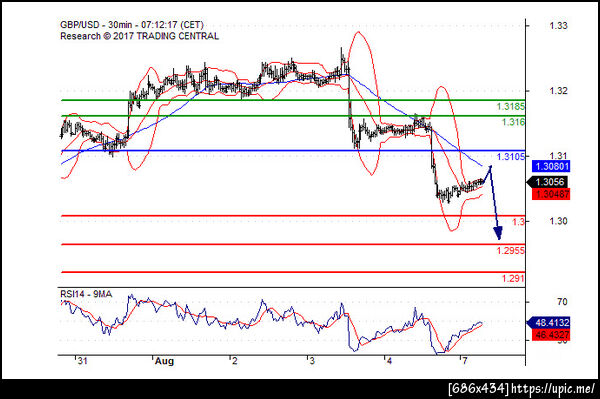Click the '2' date label on time axis
Viewport: 600px width, 399px height.
pyautogui.click(x=235, y=361)
